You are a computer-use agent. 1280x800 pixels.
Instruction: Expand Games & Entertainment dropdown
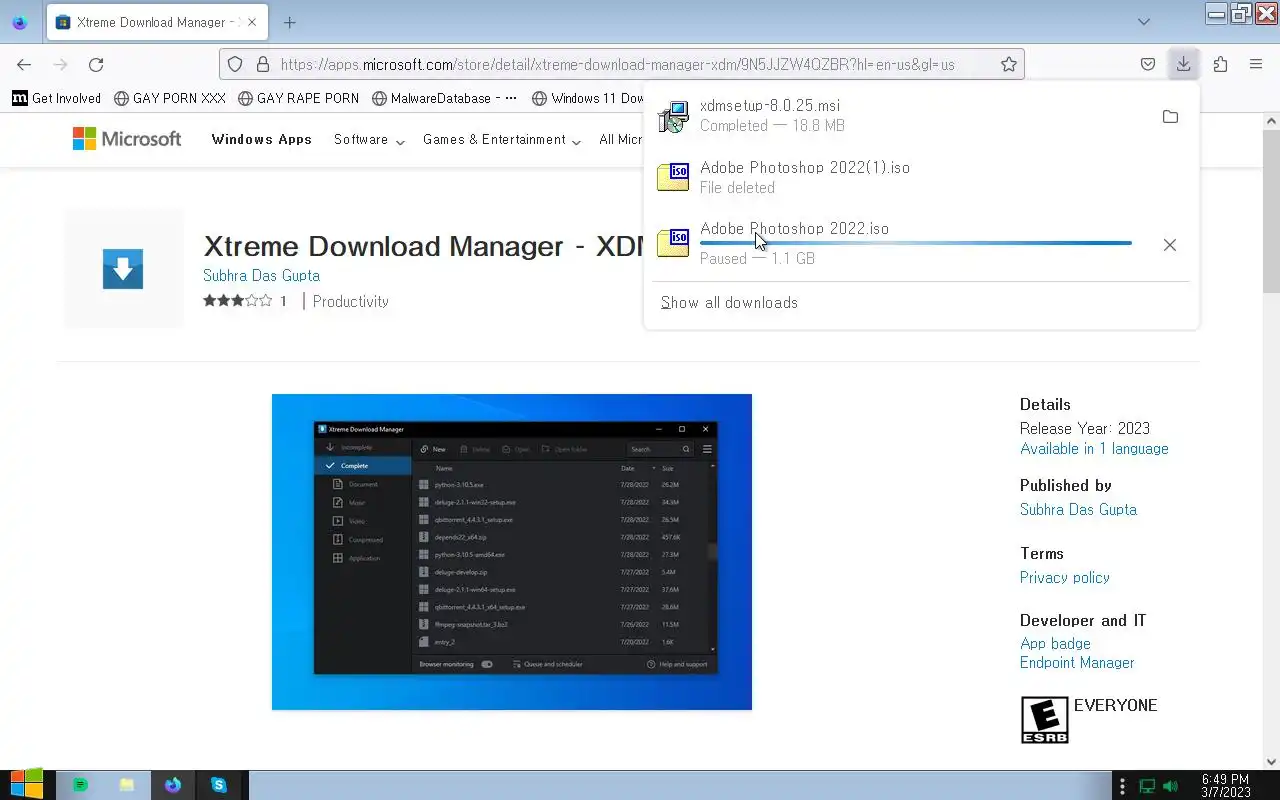pos(502,140)
